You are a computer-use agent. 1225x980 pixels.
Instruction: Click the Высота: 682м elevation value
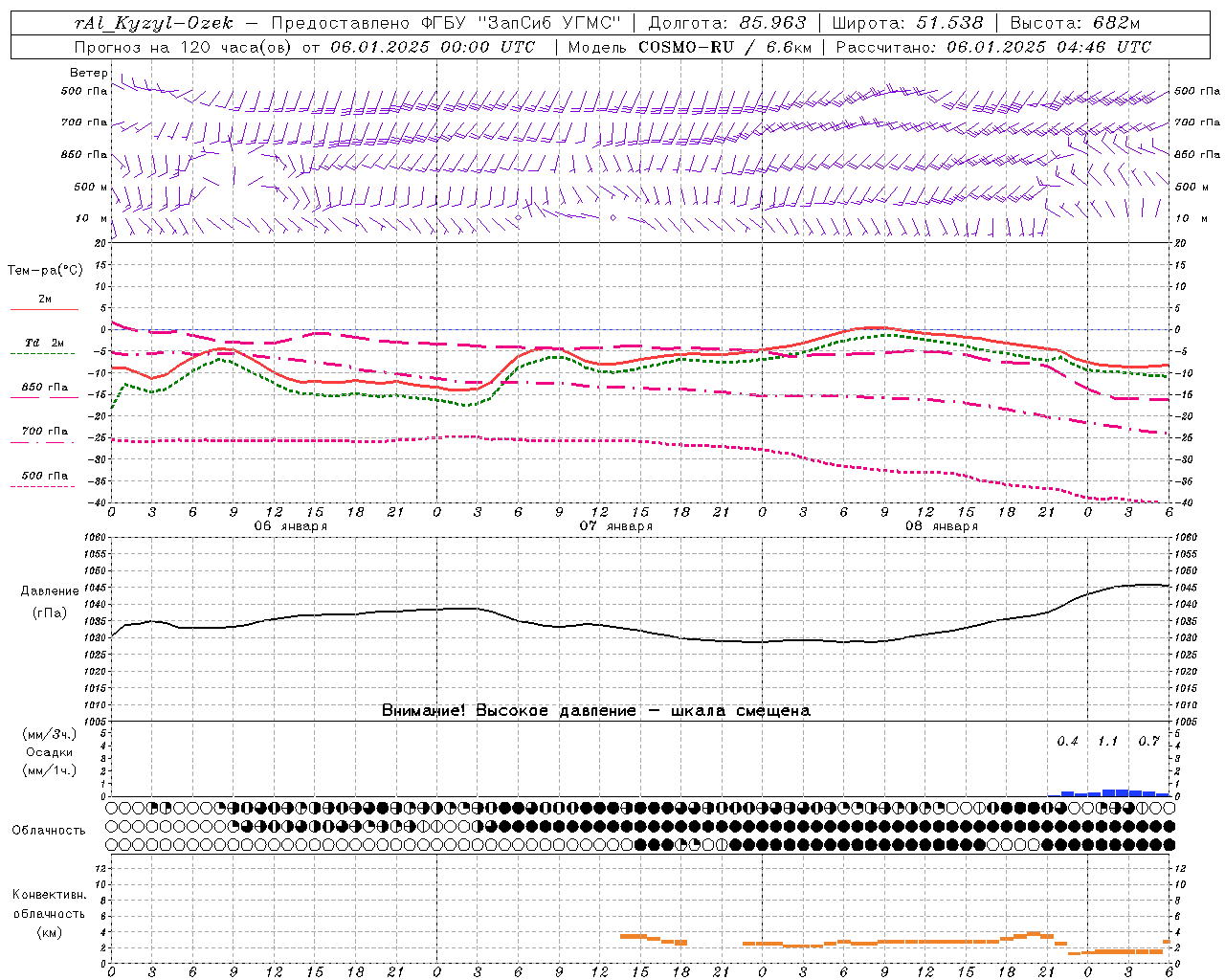tap(1075, 23)
